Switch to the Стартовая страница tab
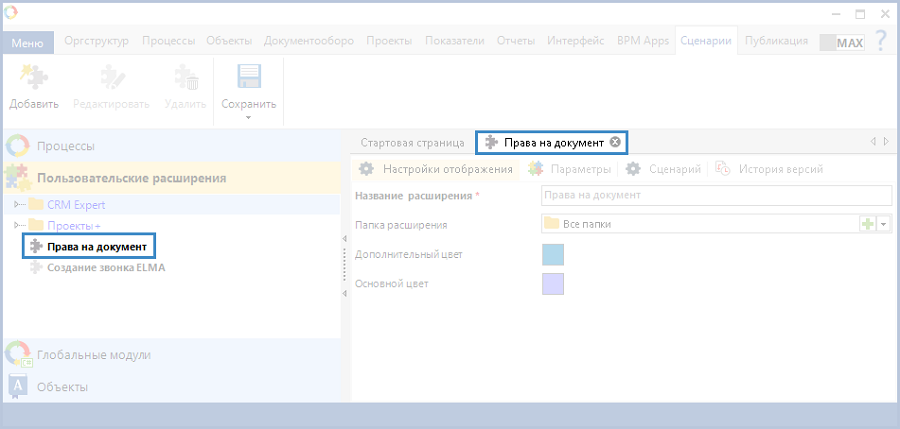The width and height of the screenshot is (900, 429). tap(412, 143)
